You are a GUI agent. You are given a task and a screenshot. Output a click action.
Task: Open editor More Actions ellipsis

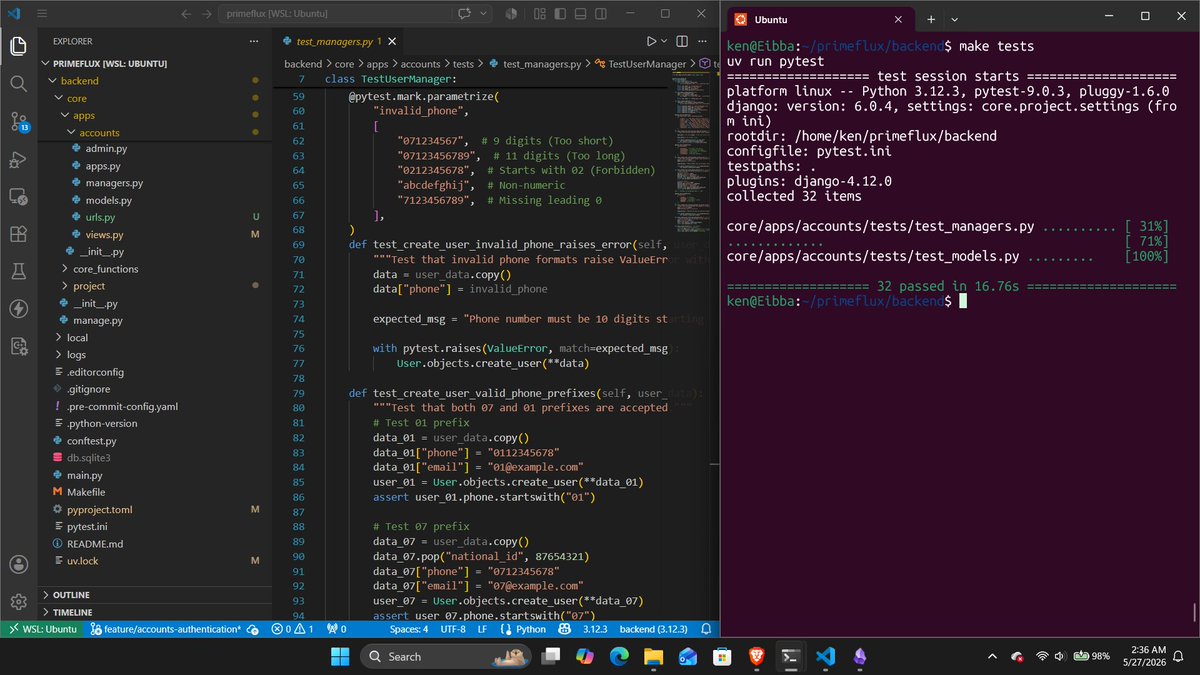click(700, 41)
